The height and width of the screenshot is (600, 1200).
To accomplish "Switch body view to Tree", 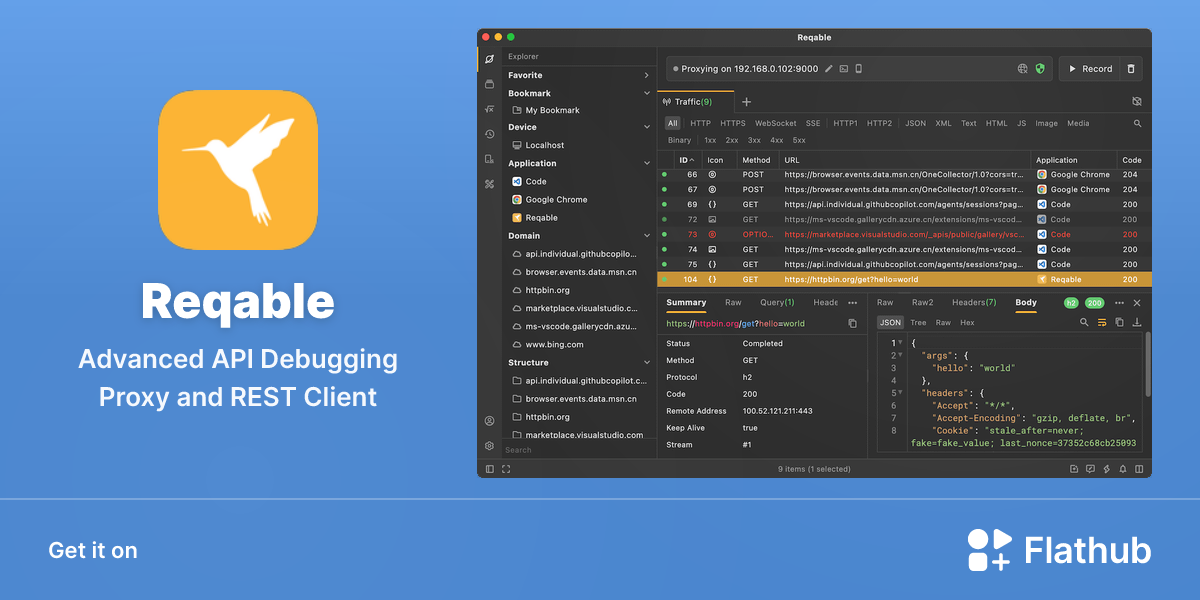I will coord(918,323).
